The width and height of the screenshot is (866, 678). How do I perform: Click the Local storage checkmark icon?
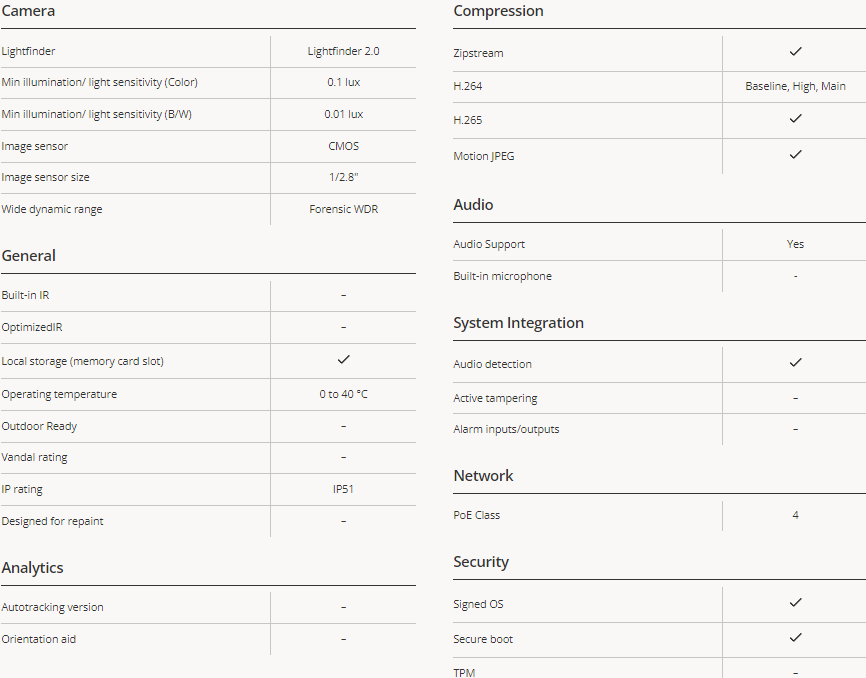point(344,359)
